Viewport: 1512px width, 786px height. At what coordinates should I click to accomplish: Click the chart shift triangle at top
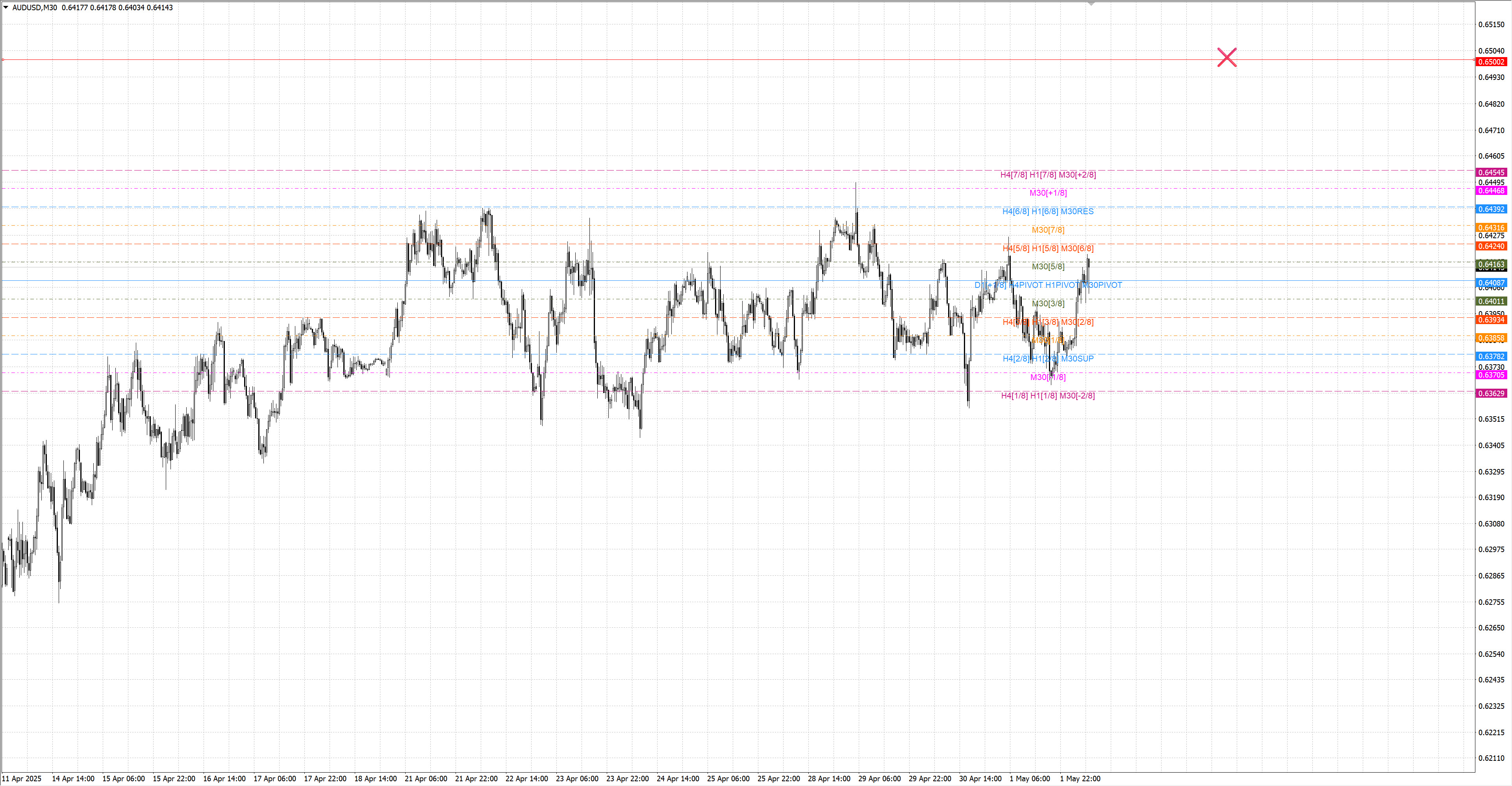[1091, 4]
